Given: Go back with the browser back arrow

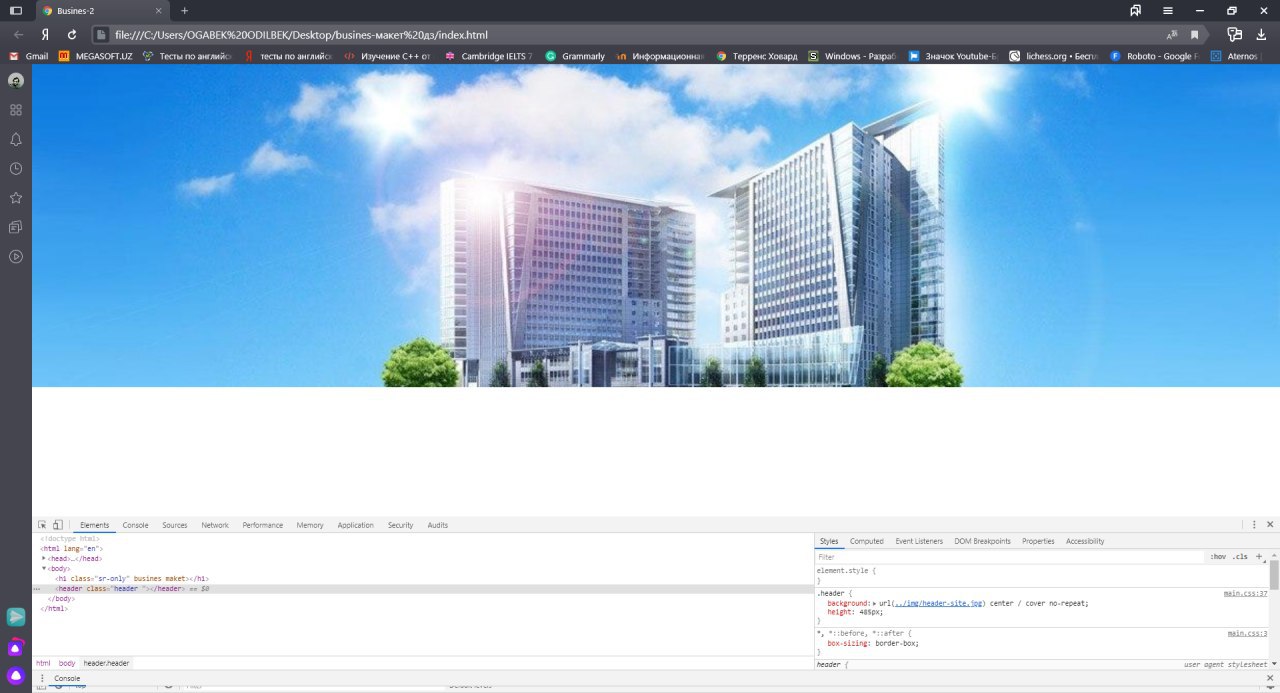Looking at the screenshot, I should coord(18,34).
